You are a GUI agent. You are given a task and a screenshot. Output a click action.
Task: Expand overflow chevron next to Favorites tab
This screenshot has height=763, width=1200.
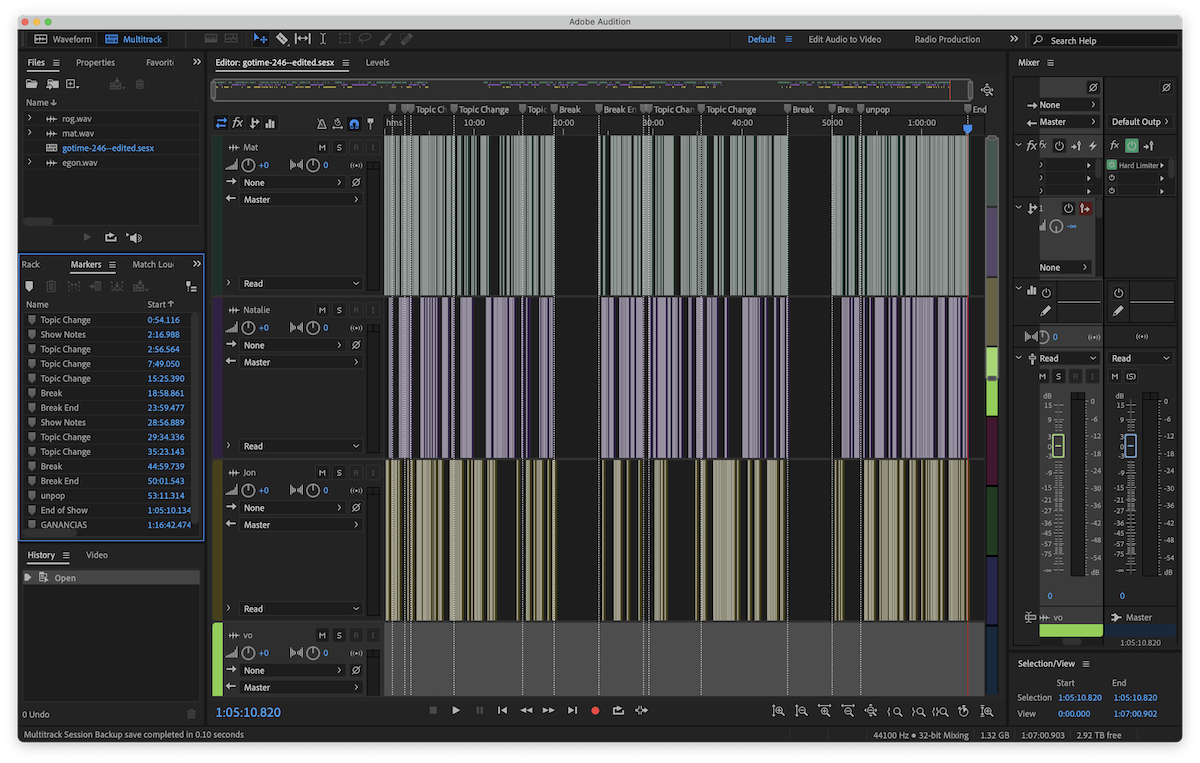click(196, 62)
